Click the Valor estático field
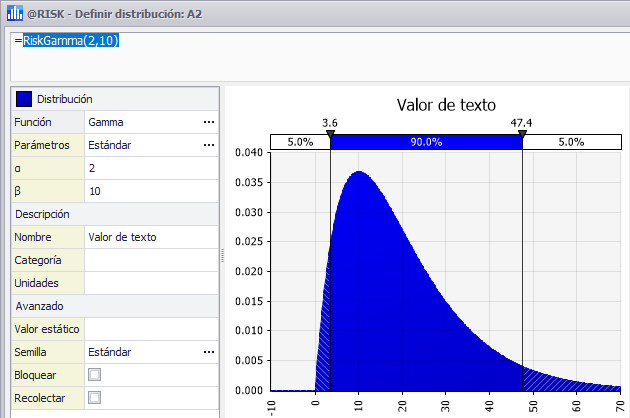Screen dimensions: 630x418 [150, 329]
